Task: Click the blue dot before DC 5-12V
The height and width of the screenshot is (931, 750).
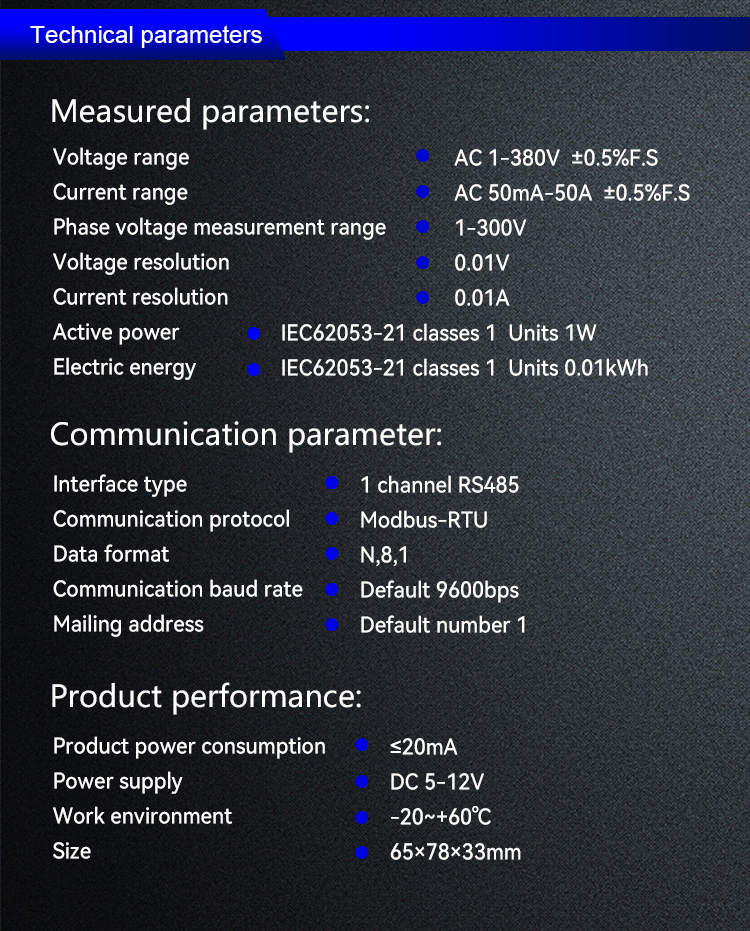Action: click(362, 782)
